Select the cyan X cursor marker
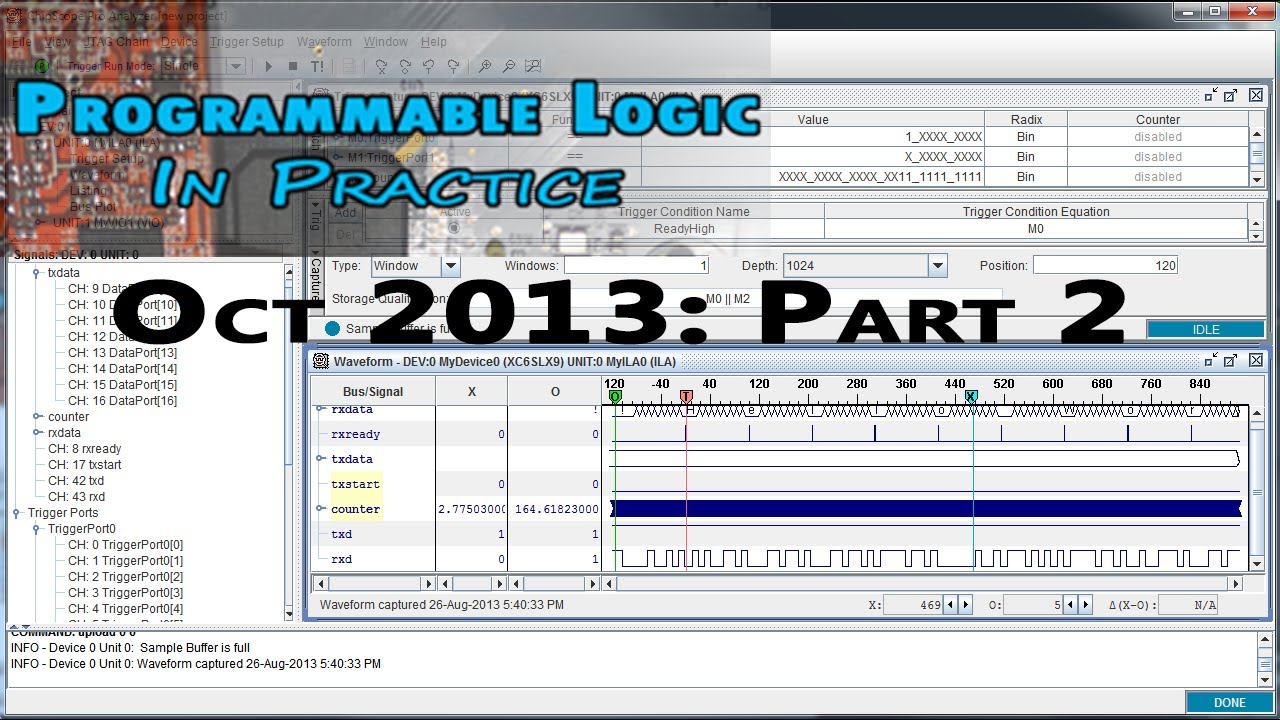Image resolution: width=1280 pixels, height=720 pixels. point(971,397)
